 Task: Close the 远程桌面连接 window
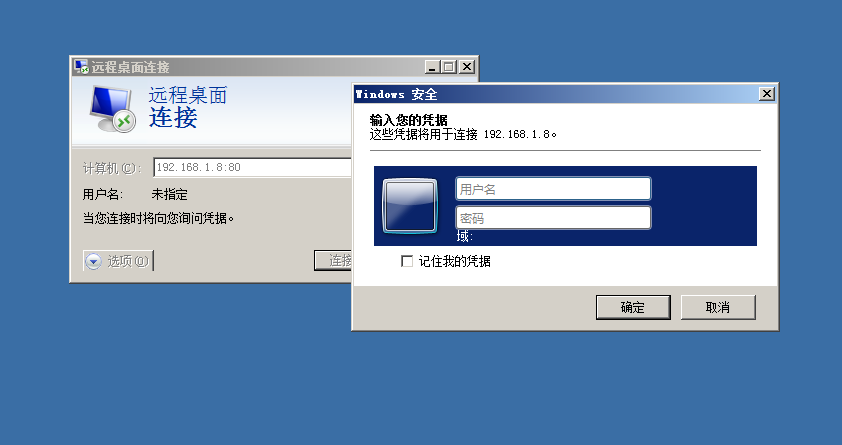click(x=467, y=67)
